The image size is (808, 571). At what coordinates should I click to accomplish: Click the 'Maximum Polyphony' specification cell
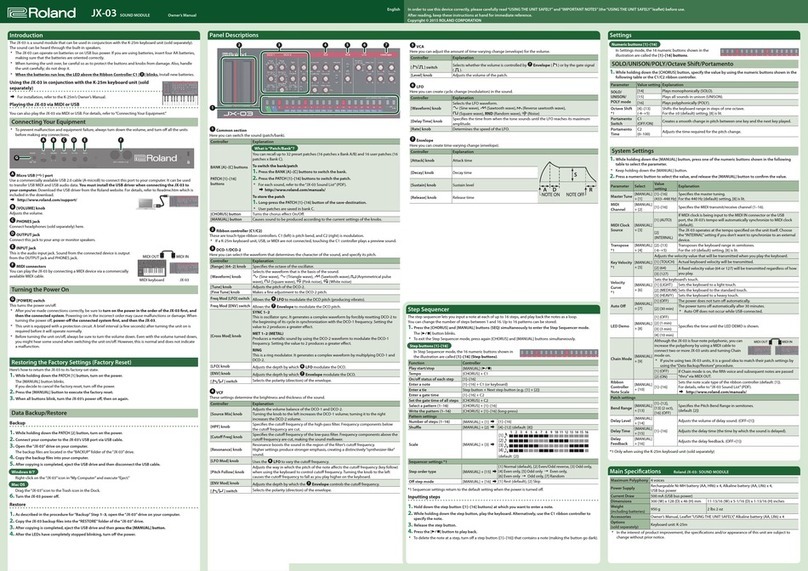[629, 480]
